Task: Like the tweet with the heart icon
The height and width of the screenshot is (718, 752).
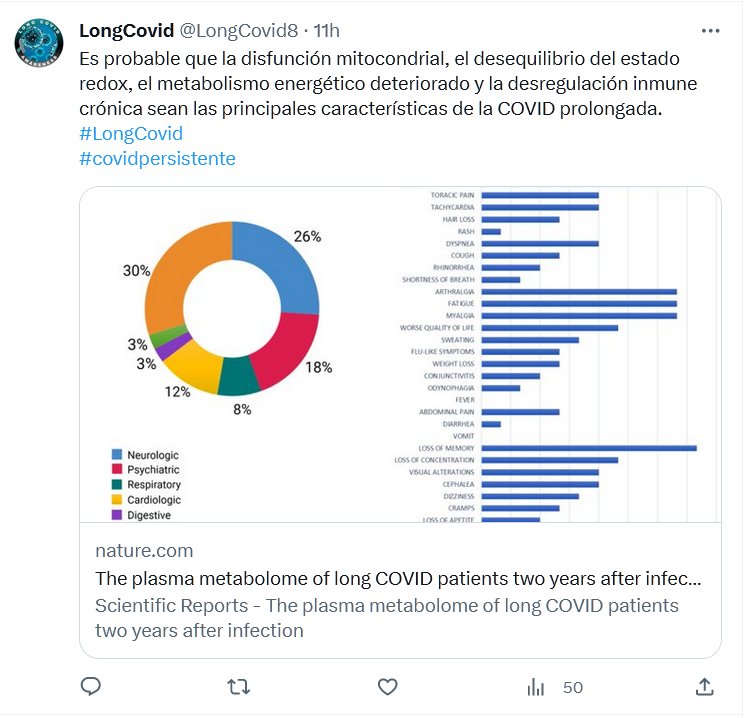Action: pos(387,687)
